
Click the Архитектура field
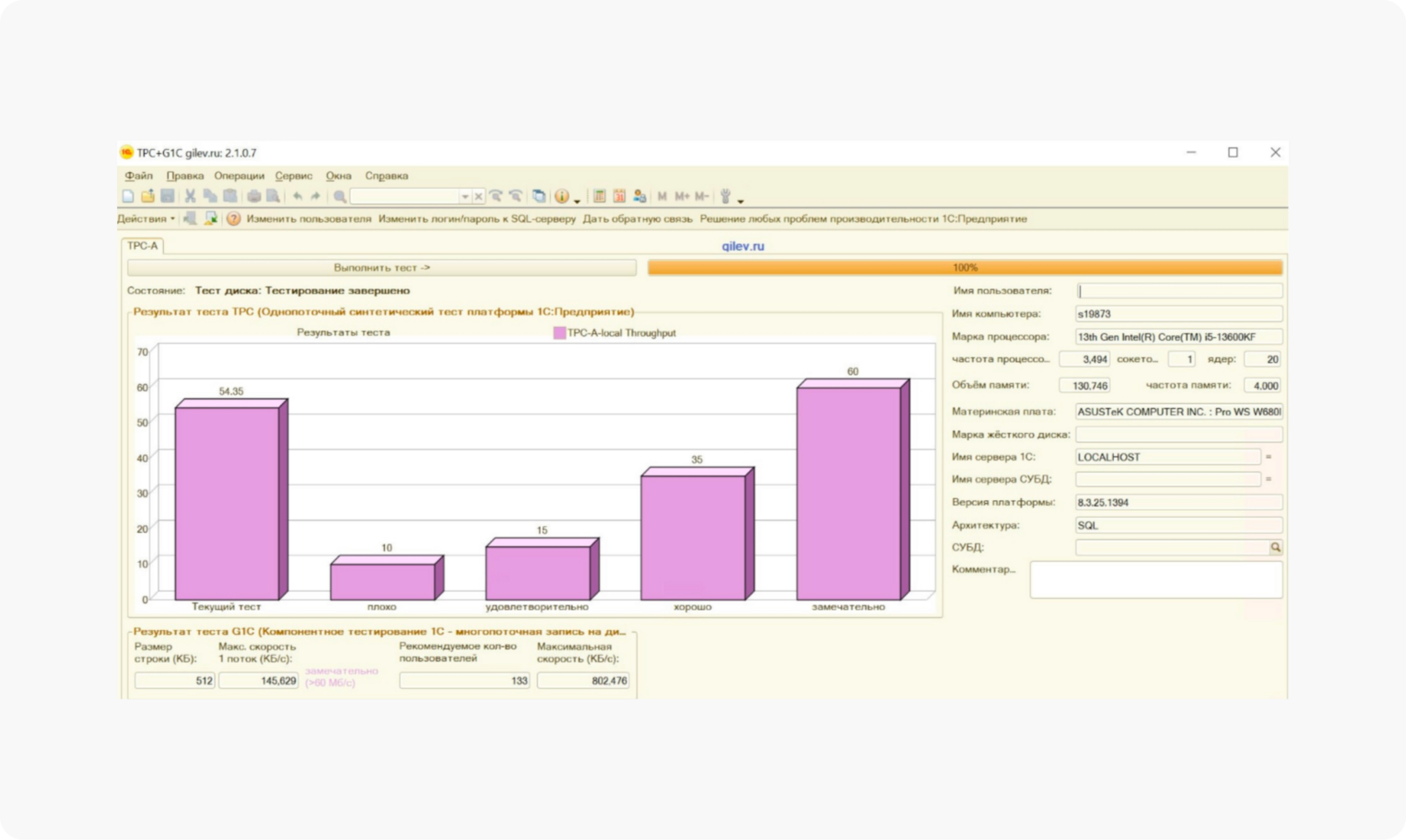pos(1178,525)
